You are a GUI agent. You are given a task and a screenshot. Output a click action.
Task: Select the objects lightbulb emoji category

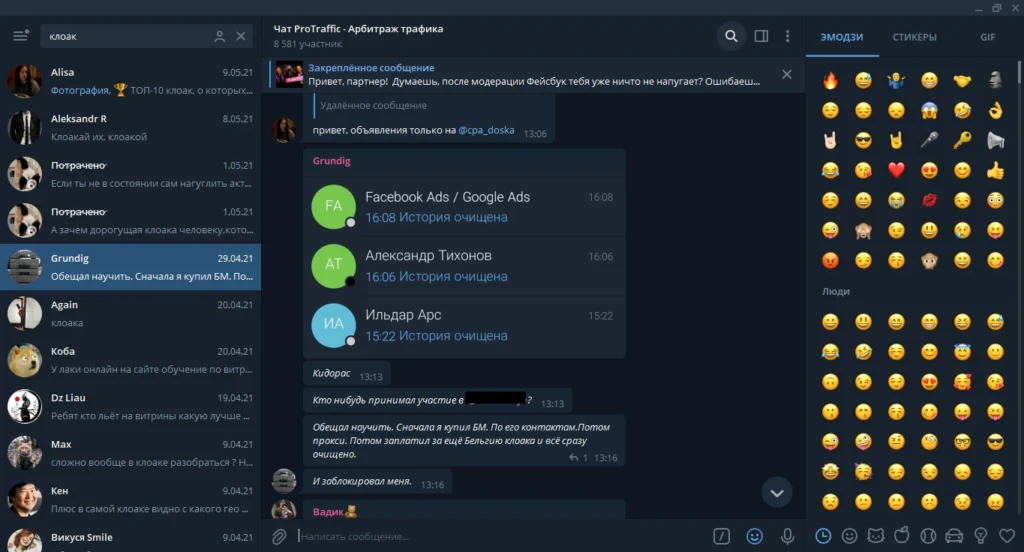980,536
